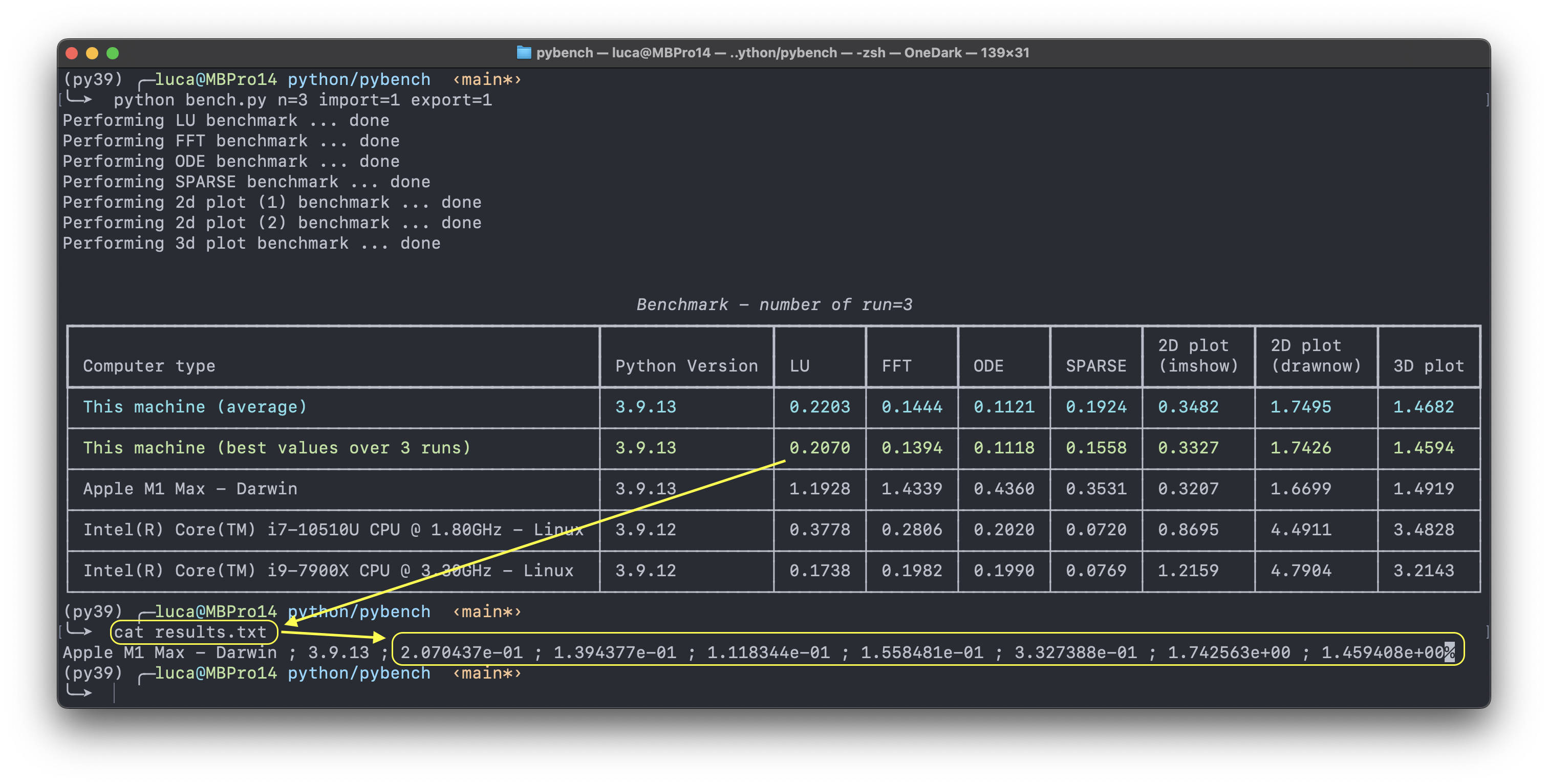Screen dimensions: 1548x784
Task: Click the 1.459408e+00 value in output
Action: click(x=1382, y=652)
